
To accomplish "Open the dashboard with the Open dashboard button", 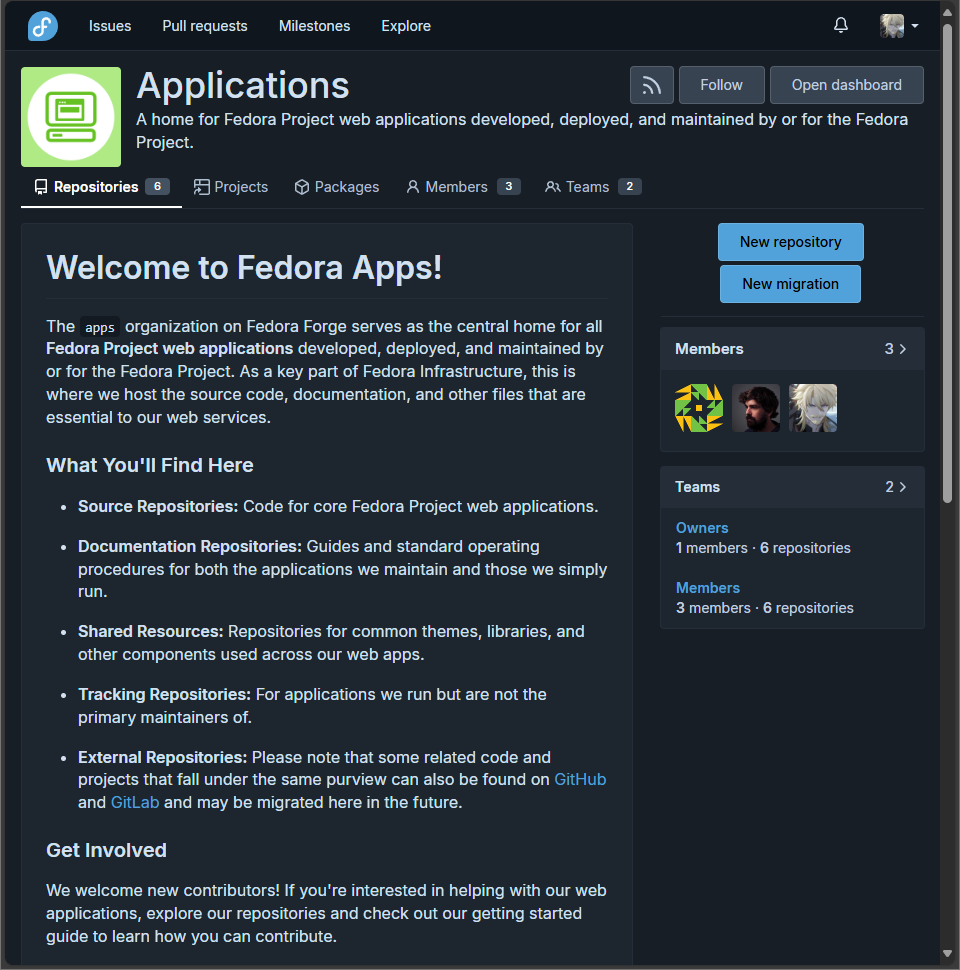I will (x=846, y=85).
